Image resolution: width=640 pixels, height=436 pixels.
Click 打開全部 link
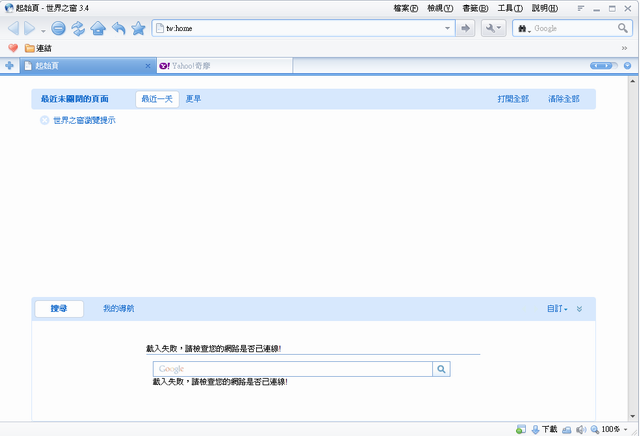pyautogui.click(x=513, y=99)
